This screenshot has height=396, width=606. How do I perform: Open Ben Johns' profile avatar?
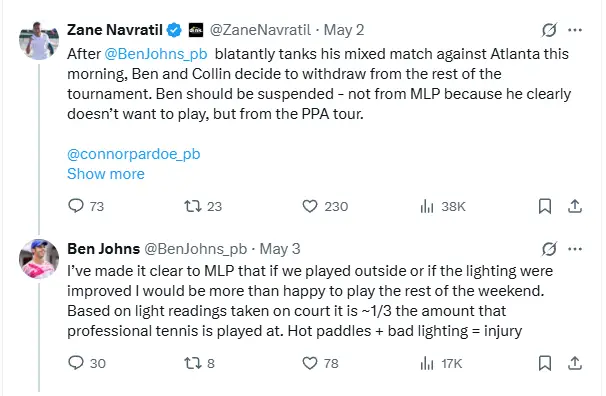pos(39,259)
